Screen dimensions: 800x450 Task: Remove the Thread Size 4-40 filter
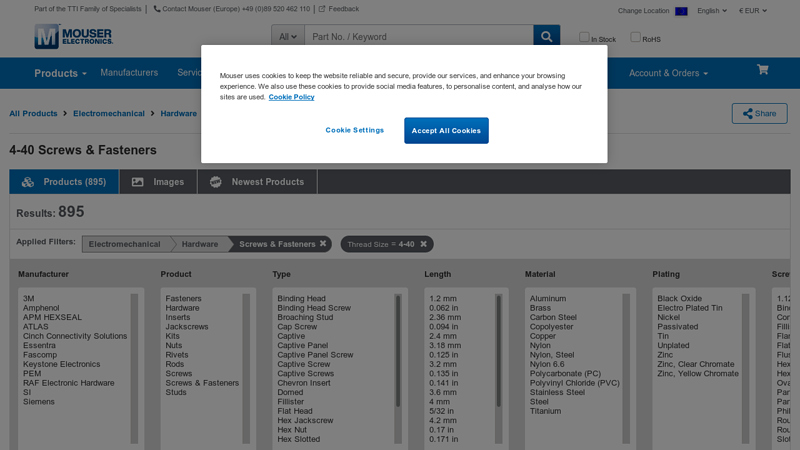[423, 244]
